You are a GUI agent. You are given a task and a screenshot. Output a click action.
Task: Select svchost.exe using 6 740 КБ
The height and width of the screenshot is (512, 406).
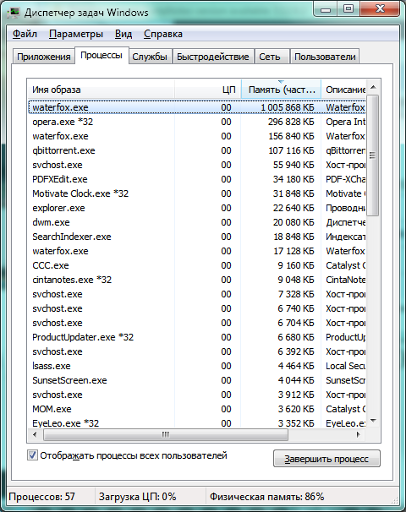tap(197, 308)
